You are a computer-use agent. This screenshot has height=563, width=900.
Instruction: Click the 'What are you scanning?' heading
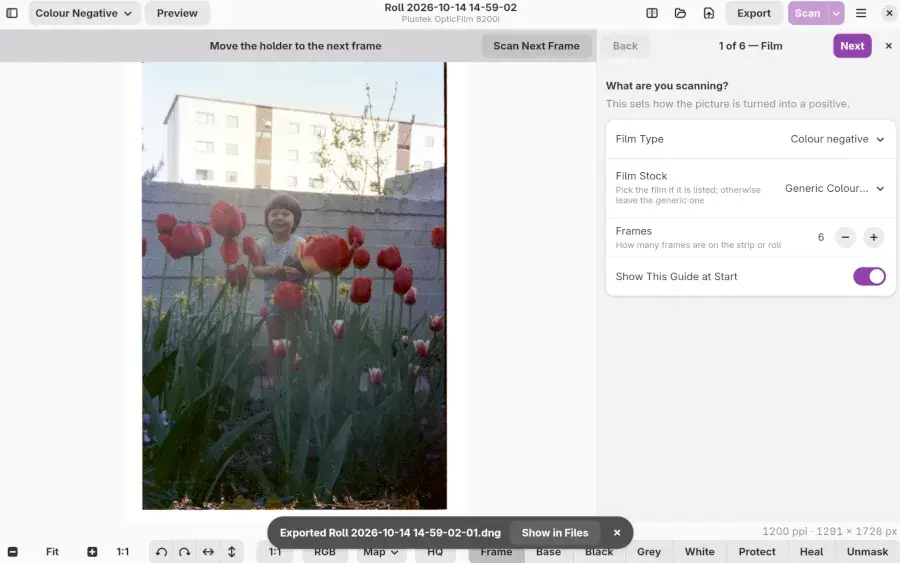(x=666, y=86)
